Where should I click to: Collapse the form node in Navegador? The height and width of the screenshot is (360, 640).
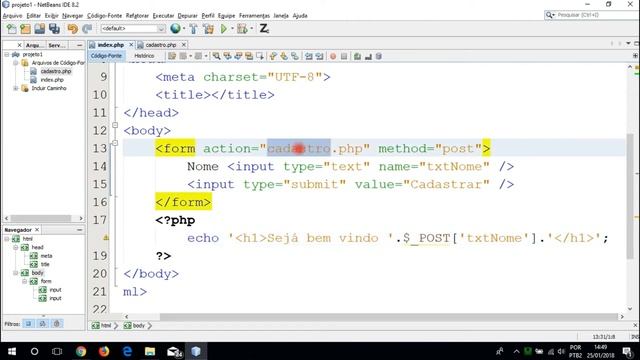click(24, 281)
